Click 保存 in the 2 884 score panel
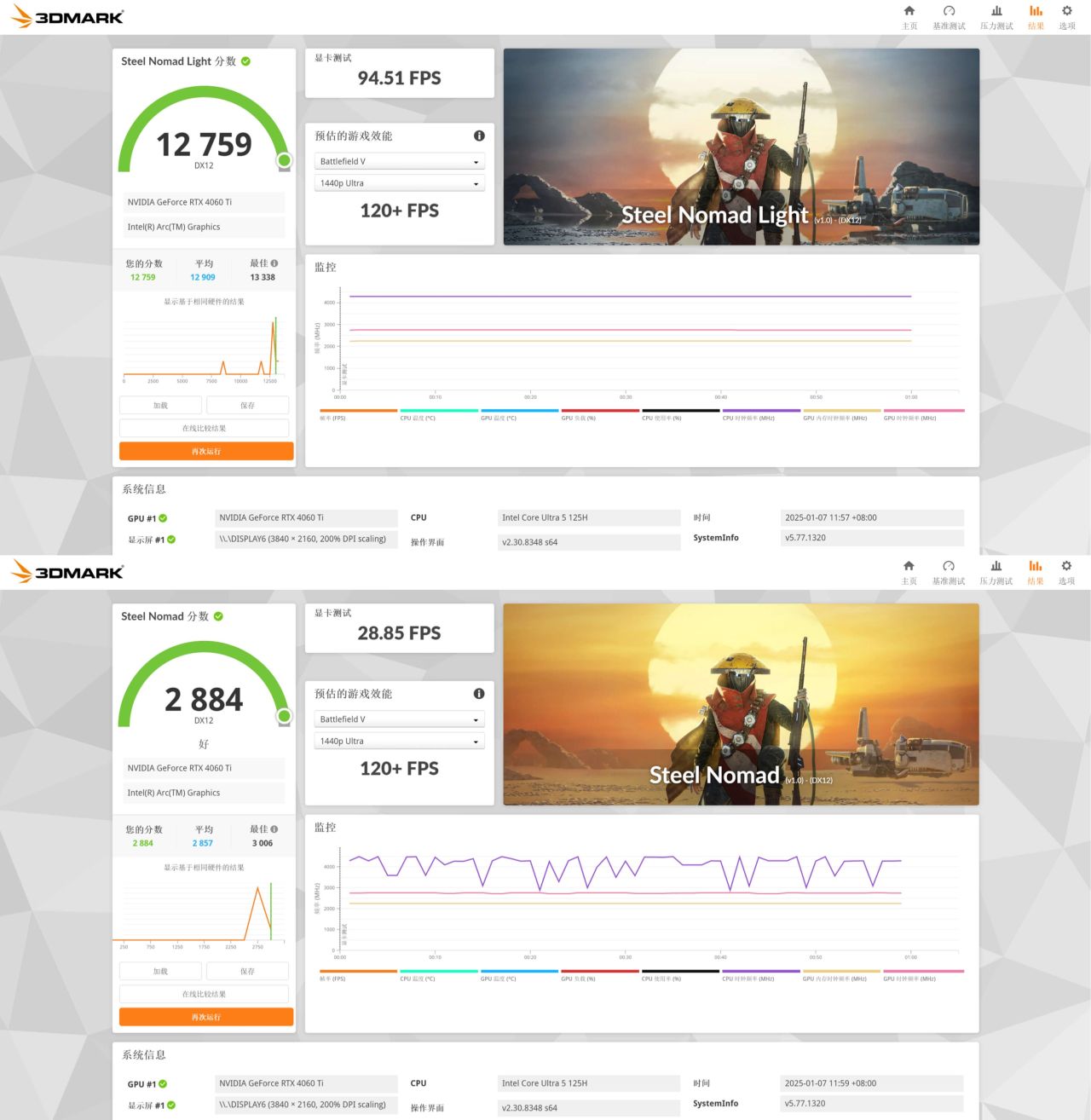 (247, 972)
